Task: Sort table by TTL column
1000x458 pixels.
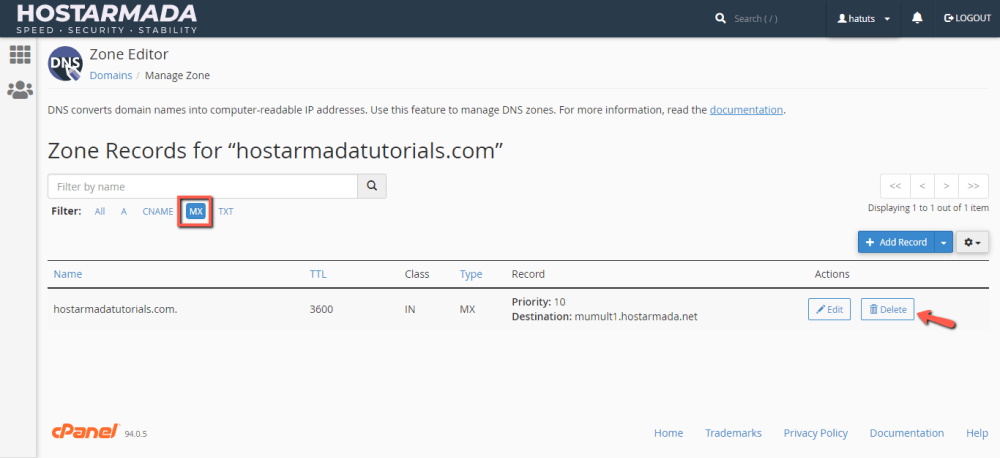Action: point(318,274)
